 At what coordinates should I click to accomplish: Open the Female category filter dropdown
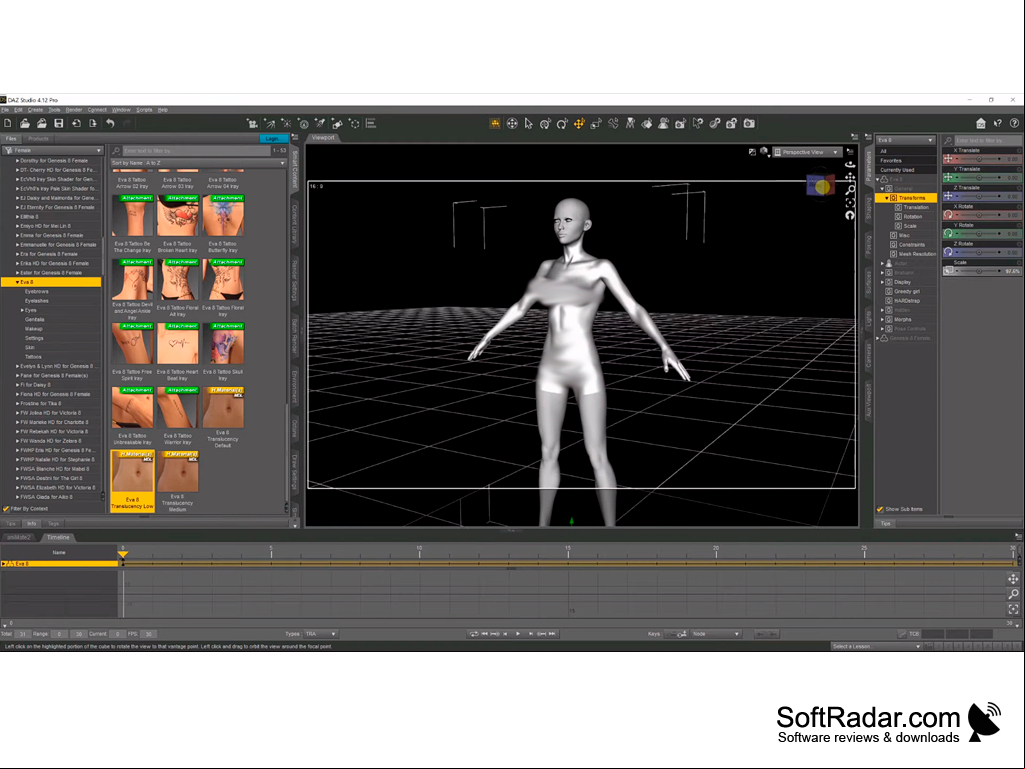click(x=54, y=150)
